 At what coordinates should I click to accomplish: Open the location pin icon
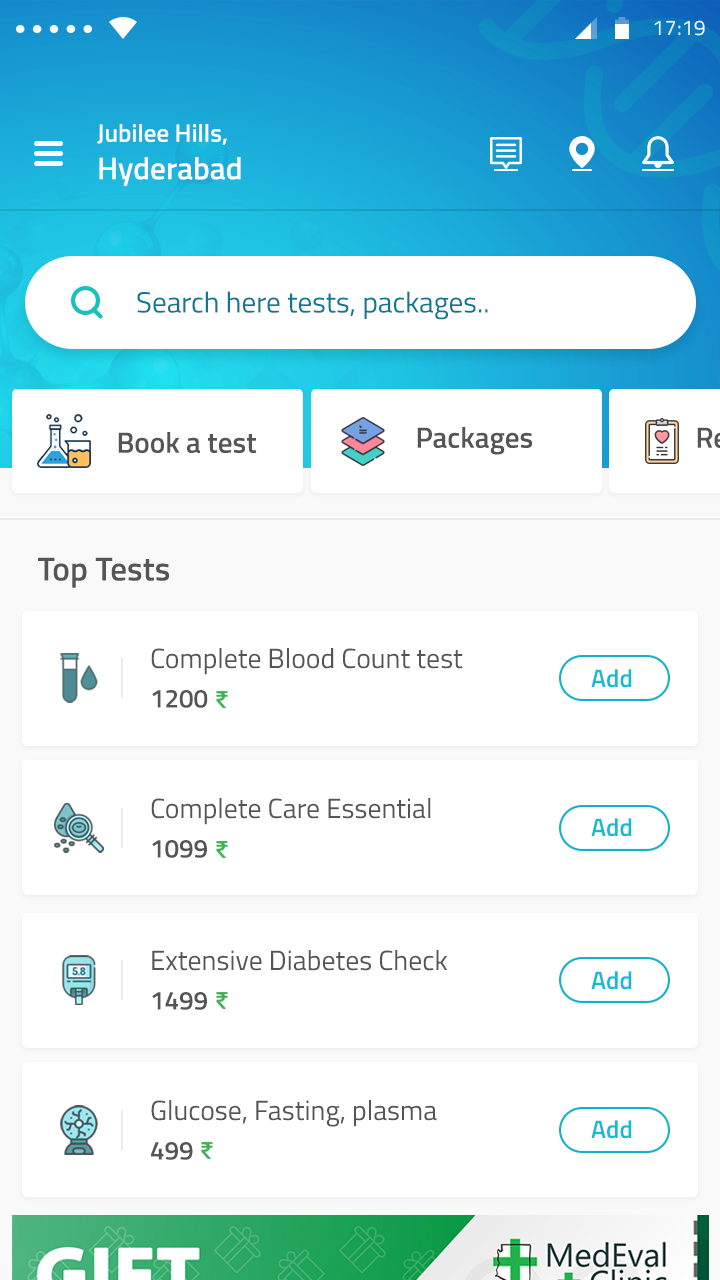click(581, 154)
